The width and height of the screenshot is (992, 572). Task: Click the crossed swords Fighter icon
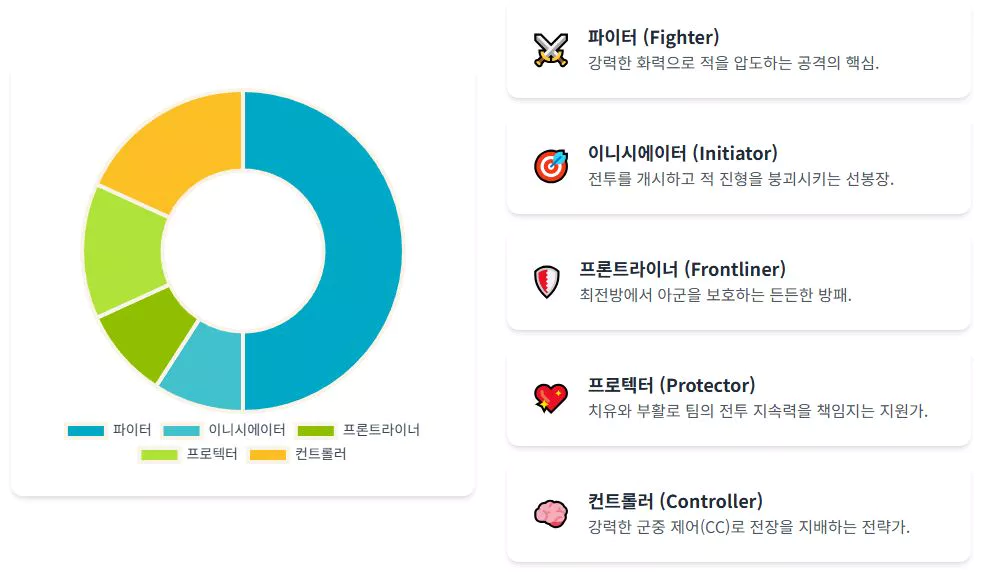pyautogui.click(x=551, y=50)
